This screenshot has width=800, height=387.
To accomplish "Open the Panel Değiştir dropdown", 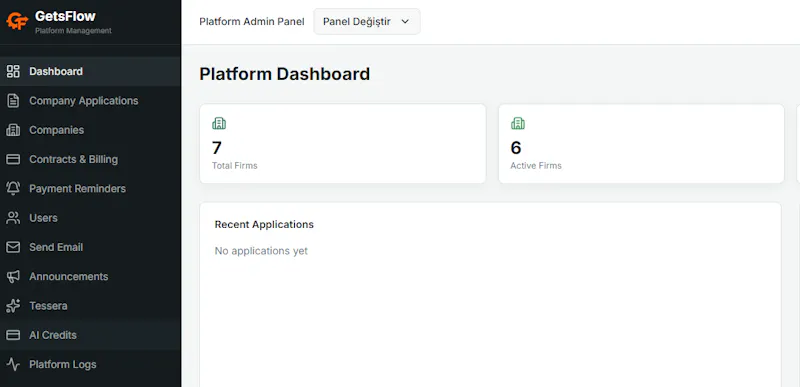I will click(x=367, y=21).
